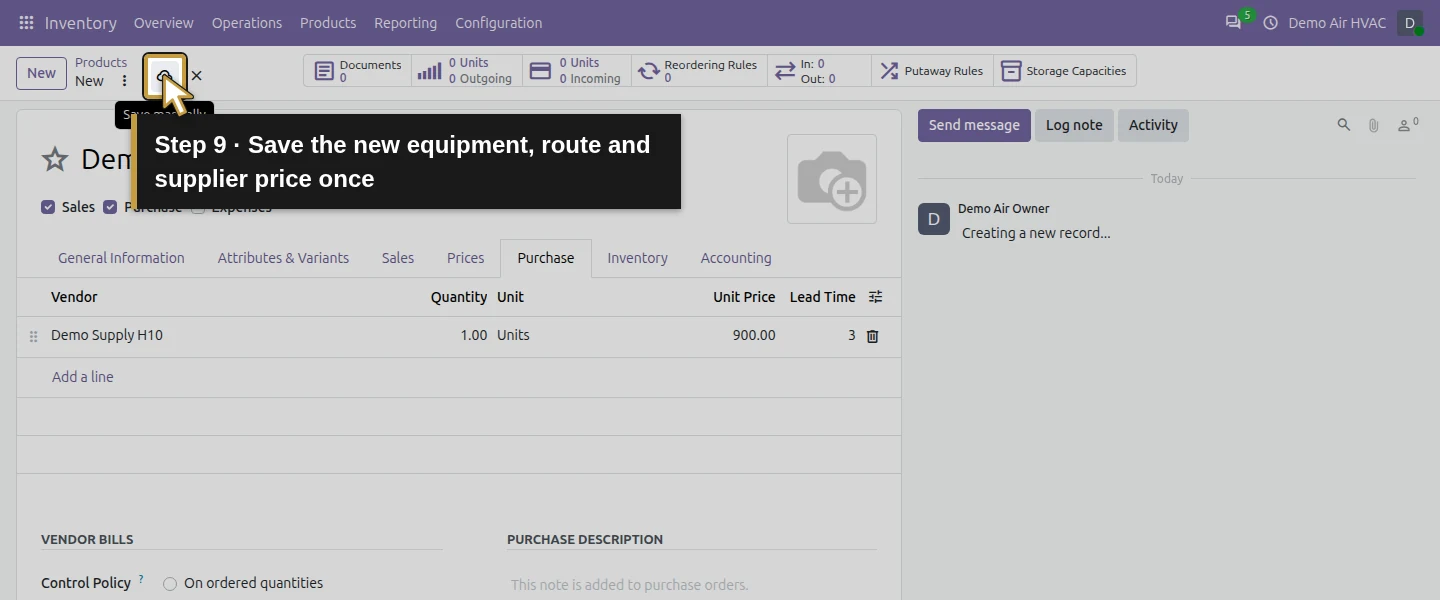The image size is (1440, 600).
Task: Edit the lead time value 3
Action: (822, 336)
